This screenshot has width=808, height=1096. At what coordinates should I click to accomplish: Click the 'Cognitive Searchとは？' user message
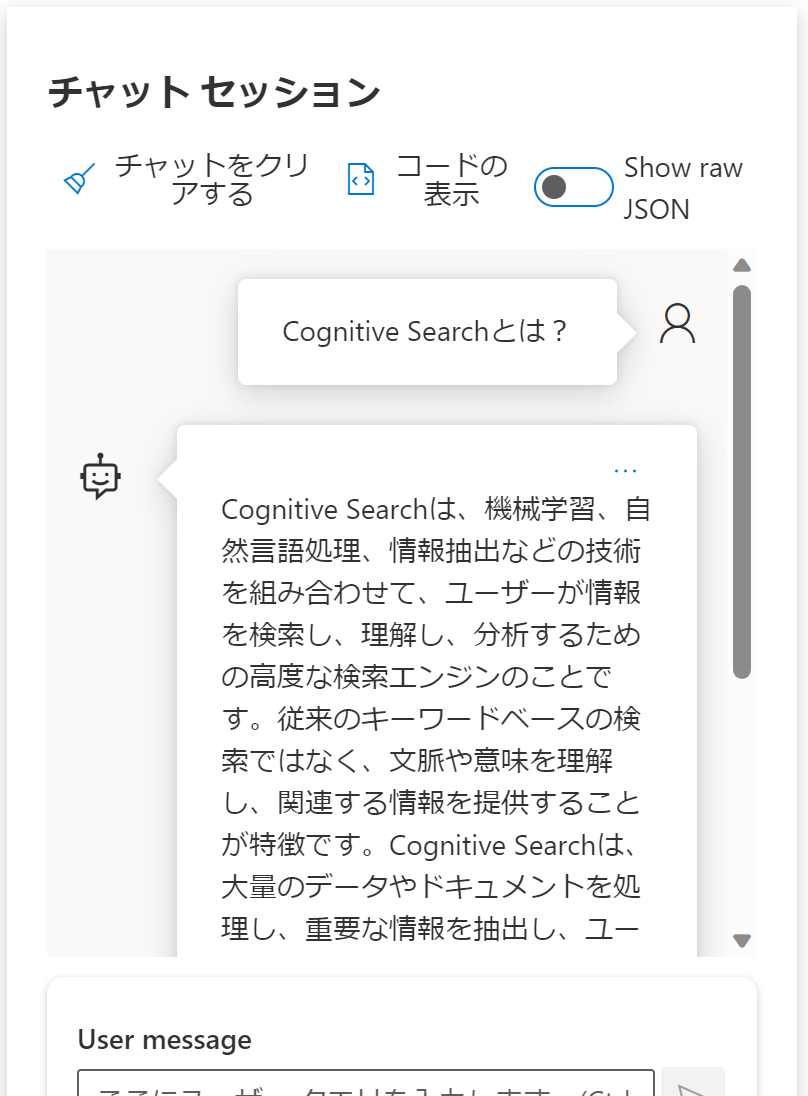pyautogui.click(x=427, y=331)
